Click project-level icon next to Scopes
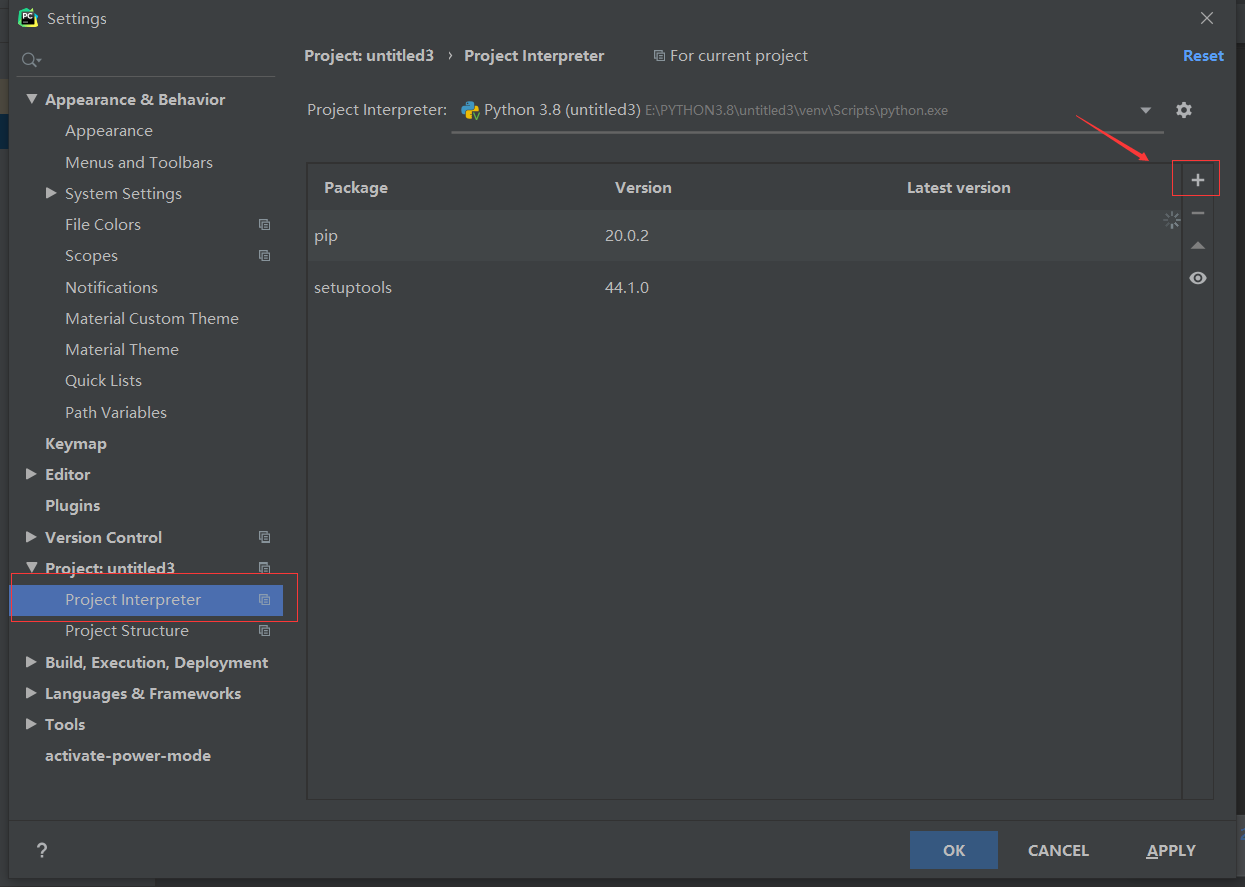This screenshot has width=1245, height=887. click(x=264, y=256)
